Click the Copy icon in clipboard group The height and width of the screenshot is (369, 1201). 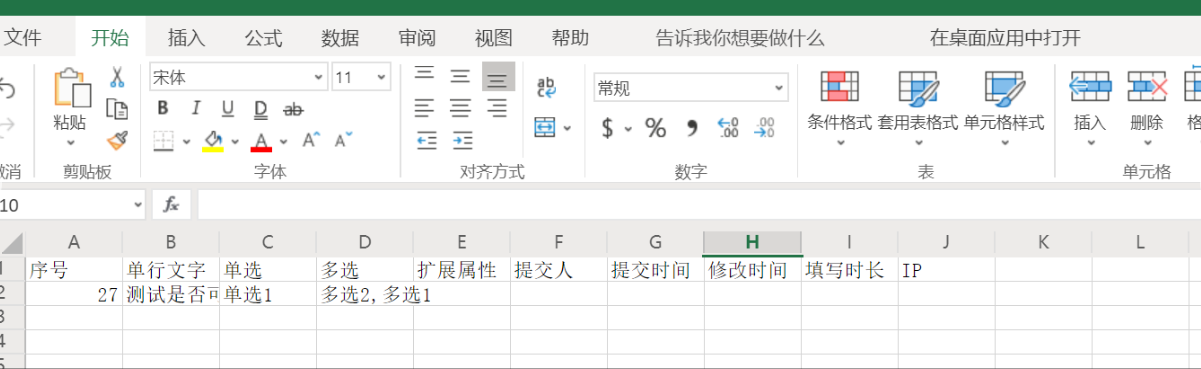click(117, 109)
